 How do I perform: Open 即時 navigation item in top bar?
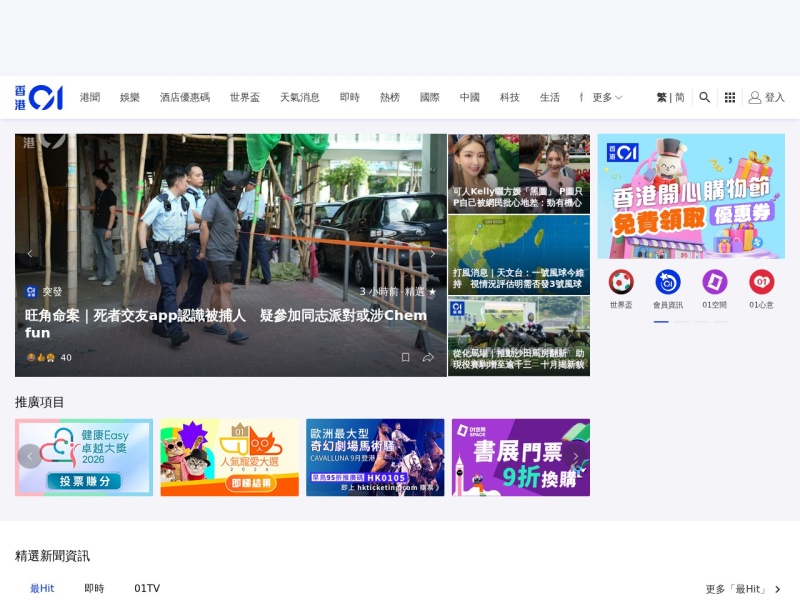click(349, 97)
